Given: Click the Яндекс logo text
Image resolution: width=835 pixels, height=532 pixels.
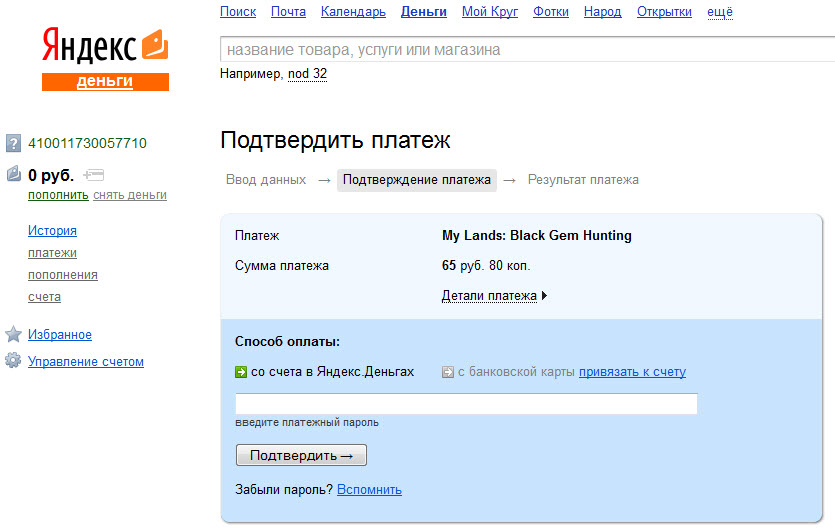Looking at the screenshot, I should 89,46.
